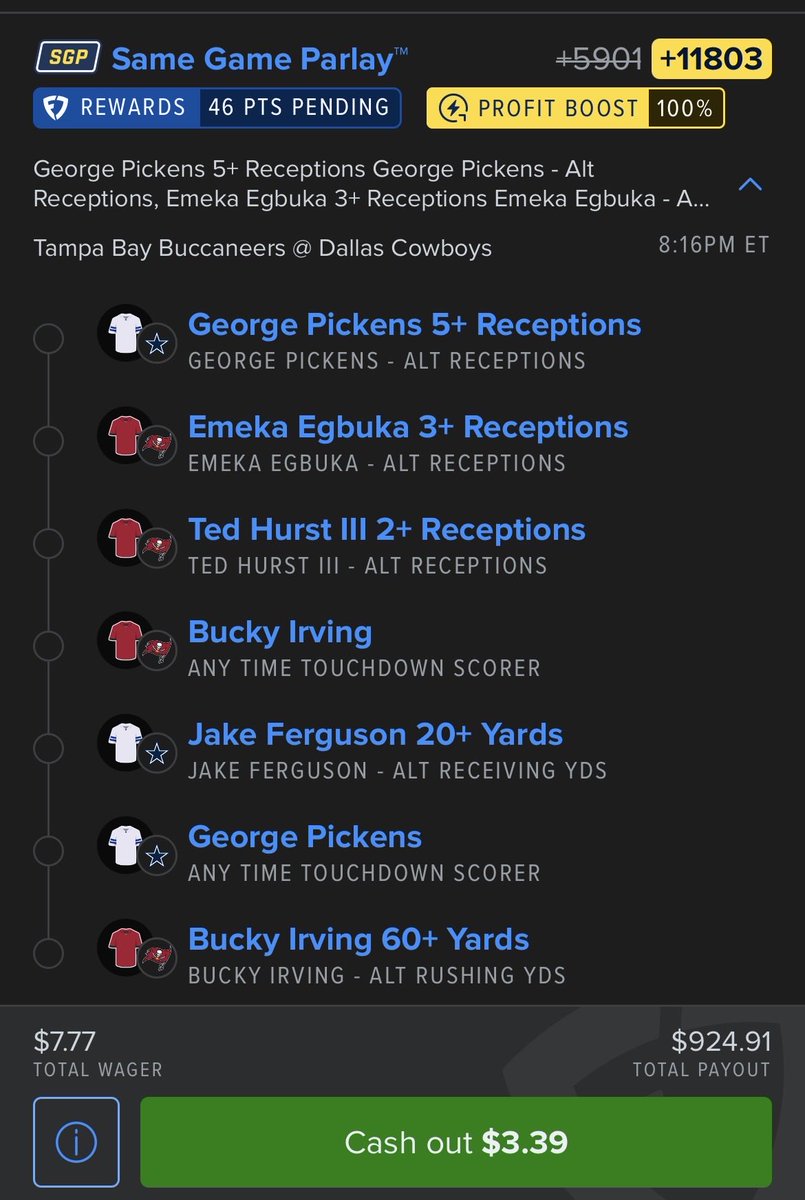Click the Cowboys star logo beside Jake Ferguson
Screen dimensions: 805x1200
pos(156,754)
